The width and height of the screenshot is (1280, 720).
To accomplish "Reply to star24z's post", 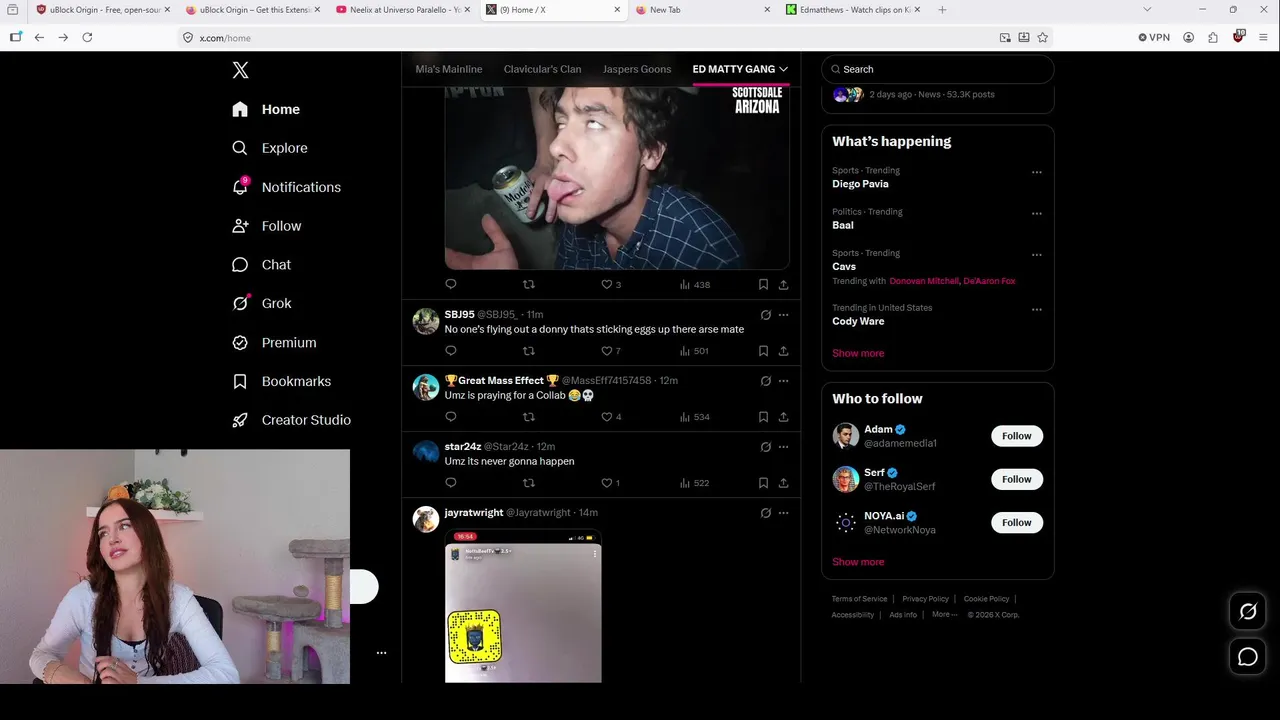I will tap(451, 483).
